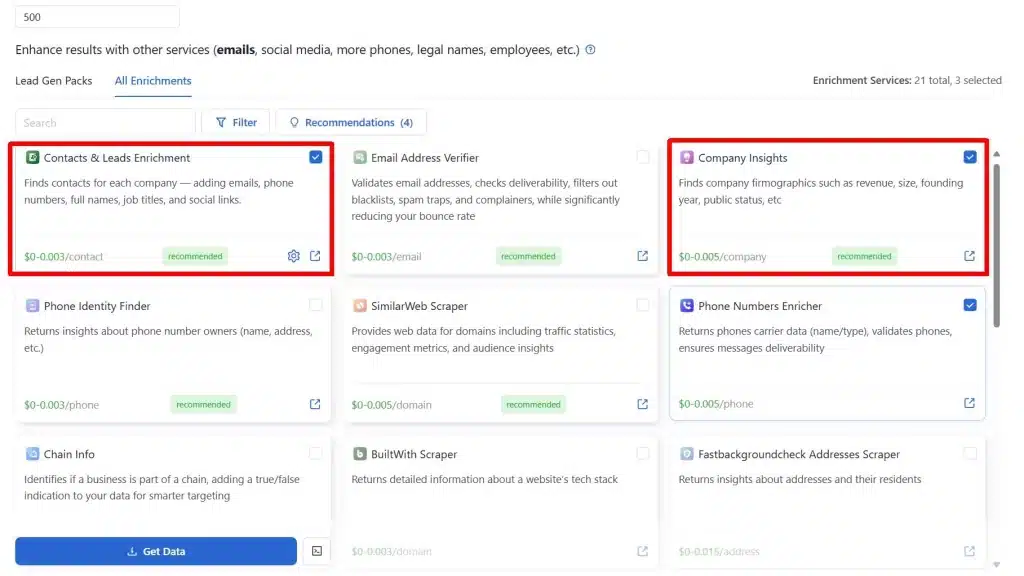Image resolution: width=1024 pixels, height=576 pixels.
Task: Click the recommended badge on SimilarWeb Scraper
Action: click(x=533, y=404)
